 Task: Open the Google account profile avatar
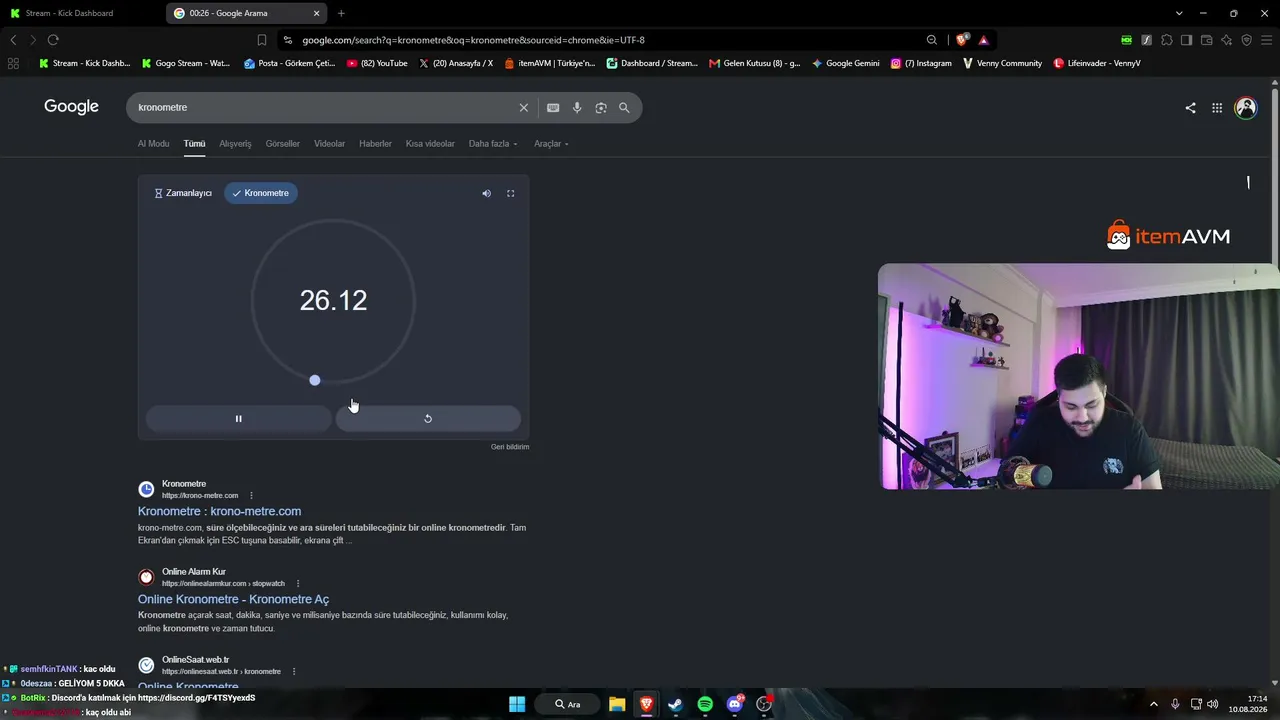1246,108
